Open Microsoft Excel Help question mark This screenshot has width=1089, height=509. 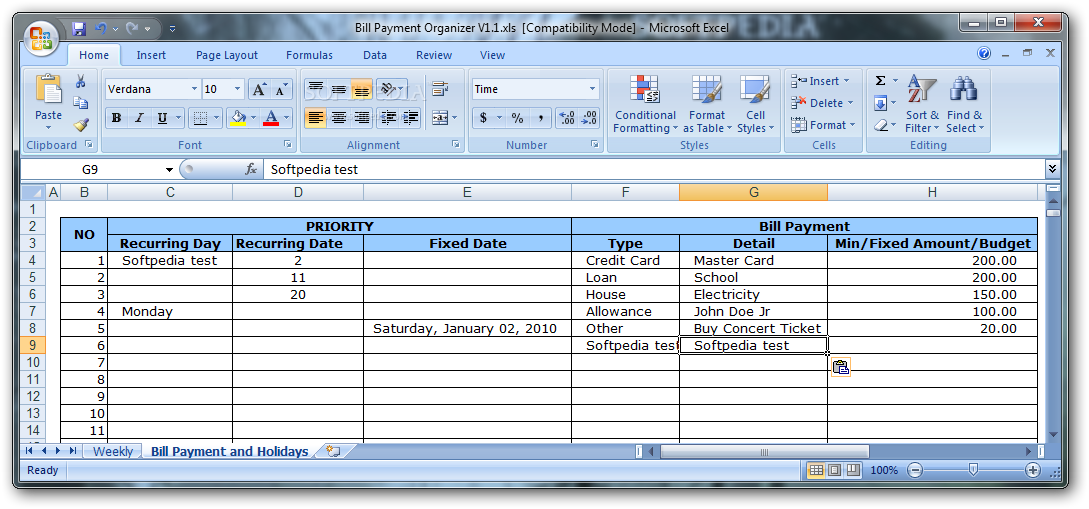click(984, 53)
